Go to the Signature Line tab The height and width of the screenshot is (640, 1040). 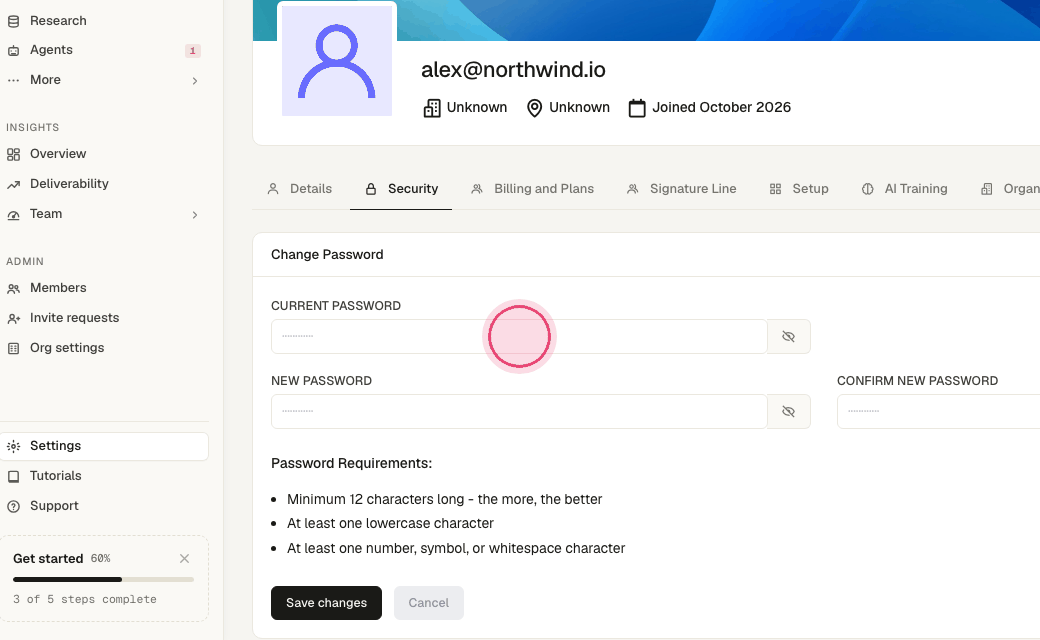[681, 189]
